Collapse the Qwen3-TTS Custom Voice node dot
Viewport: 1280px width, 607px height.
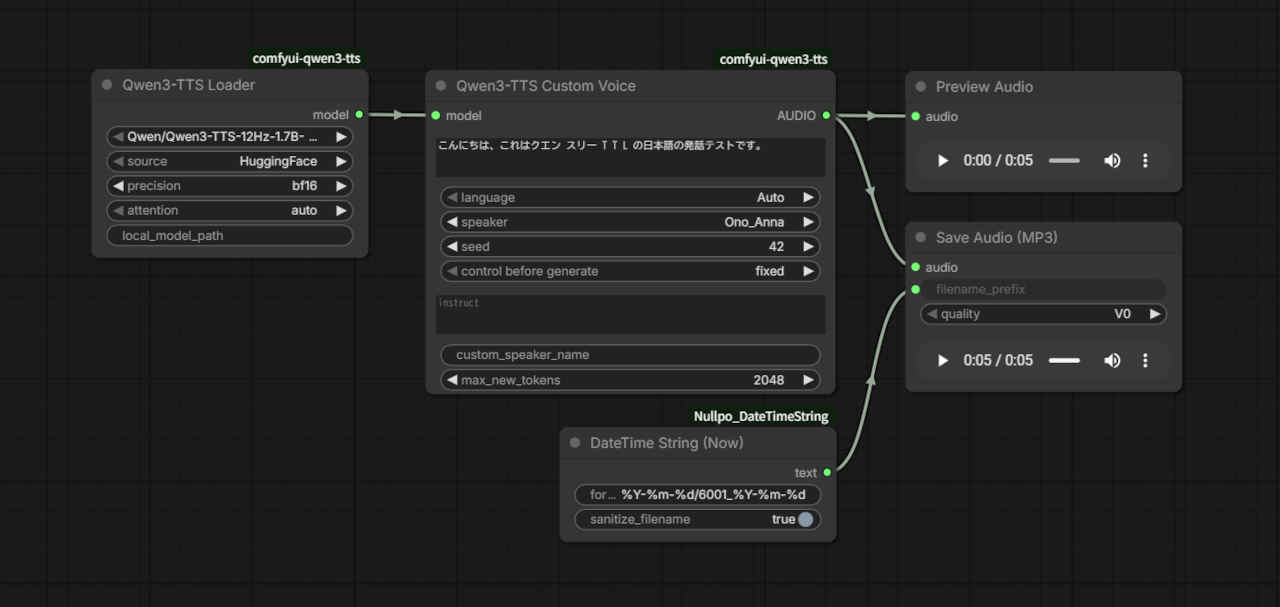(x=441, y=86)
